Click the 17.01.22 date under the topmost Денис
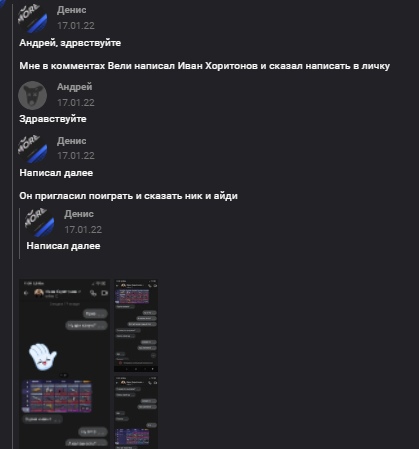Viewport: 419px width, 449px height. point(76,26)
